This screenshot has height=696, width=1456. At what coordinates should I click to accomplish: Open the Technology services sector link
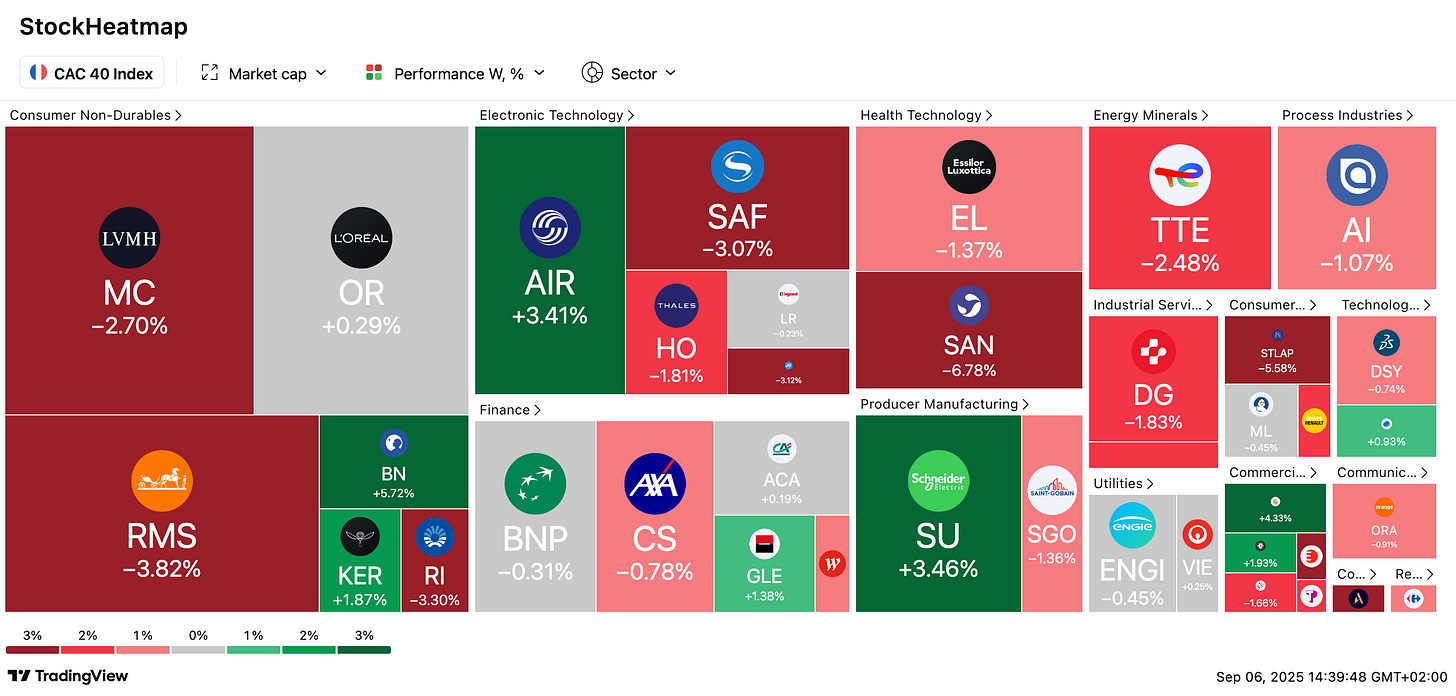(x=1386, y=304)
